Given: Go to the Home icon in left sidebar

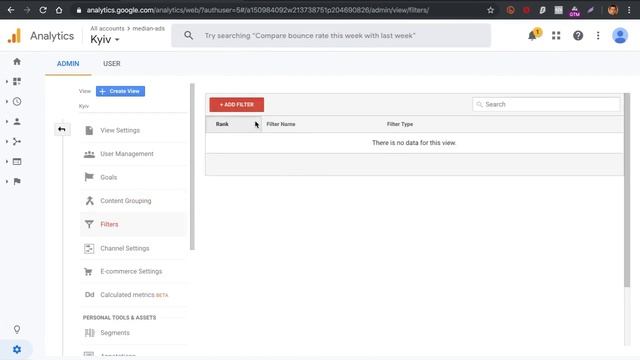Looking at the screenshot, I should [x=17, y=62].
